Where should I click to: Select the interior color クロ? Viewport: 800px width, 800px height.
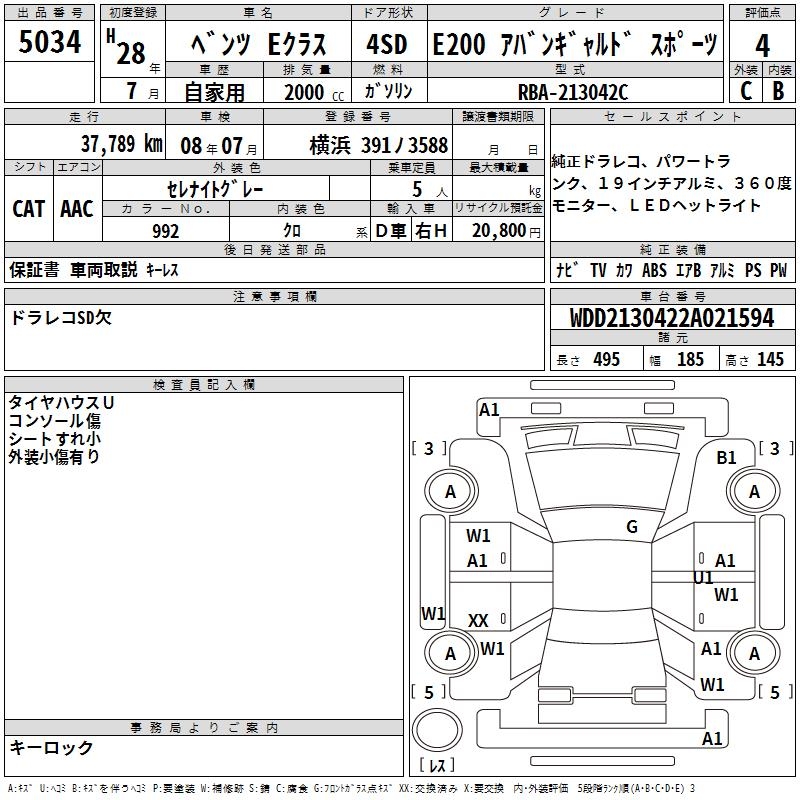[292, 231]
